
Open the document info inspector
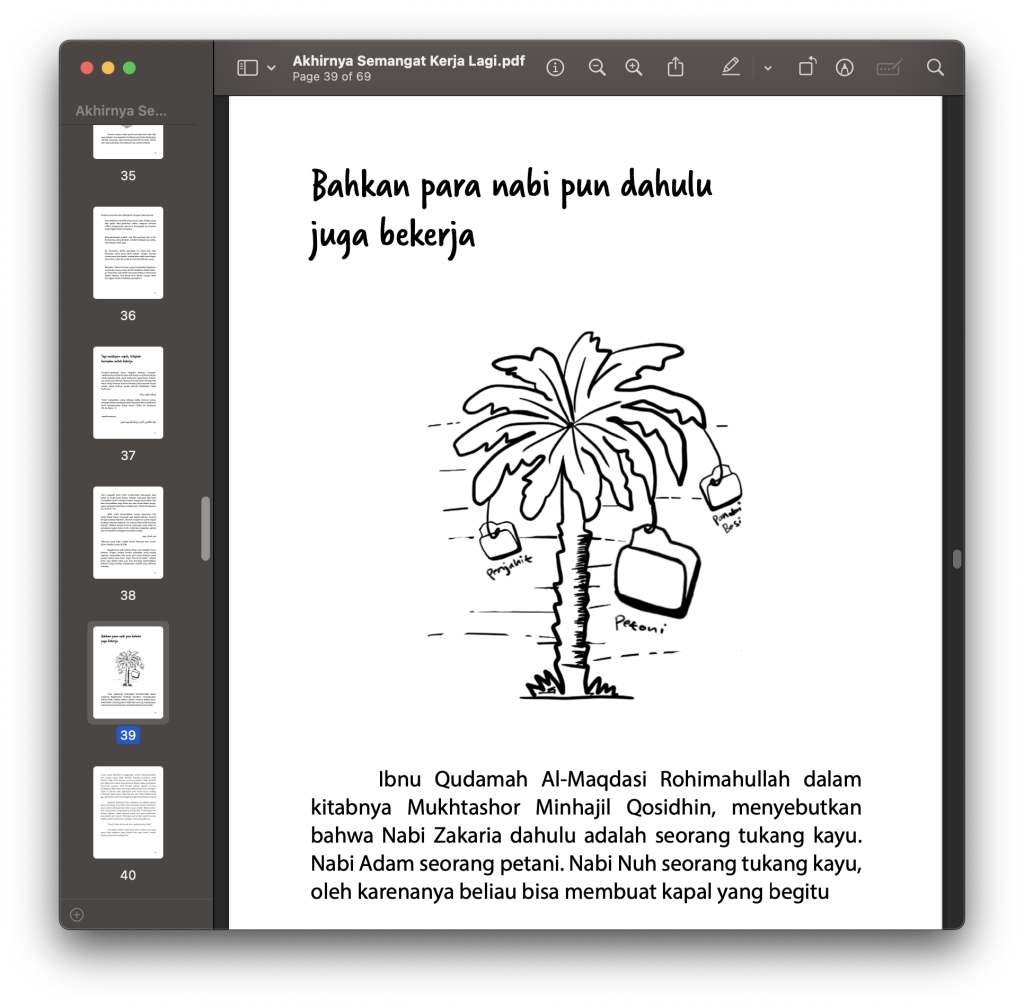pyautogui.click(x=555, y=67)
